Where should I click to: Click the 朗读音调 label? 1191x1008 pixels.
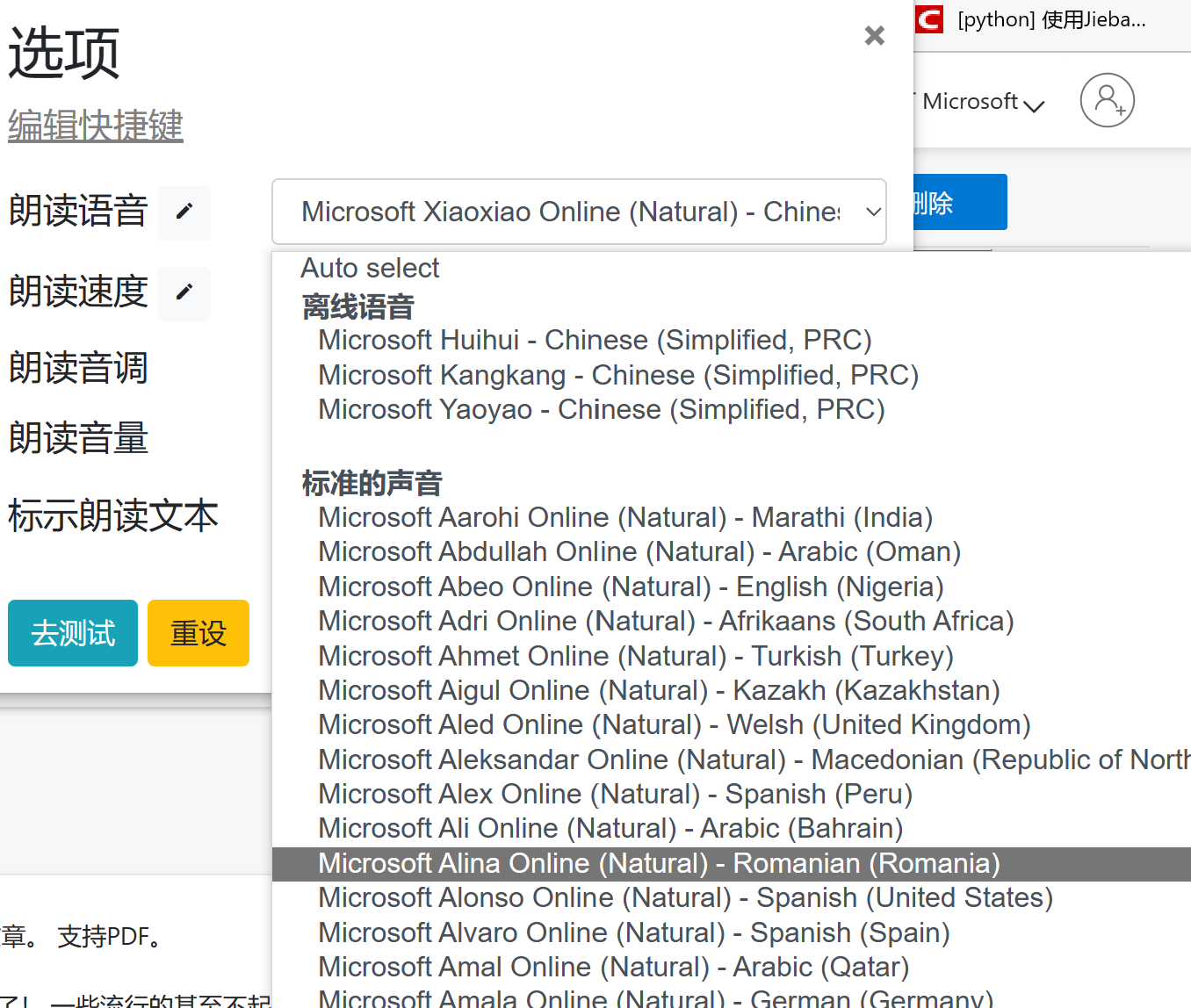78,368
